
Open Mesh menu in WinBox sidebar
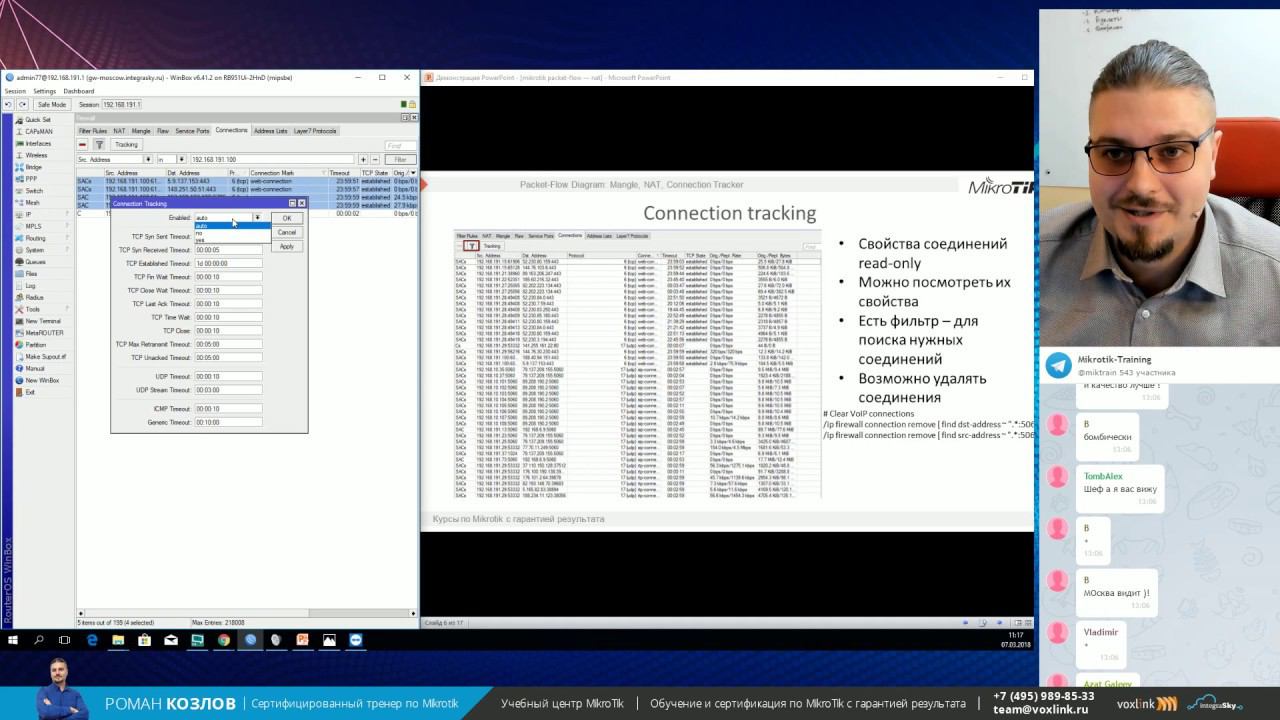point(33,202)
